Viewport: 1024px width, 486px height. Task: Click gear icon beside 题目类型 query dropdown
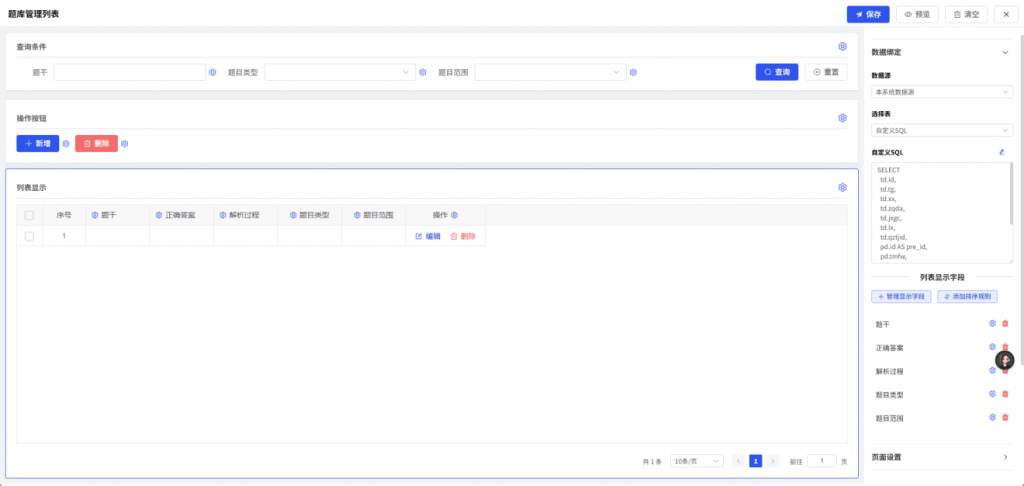point(423,73)
